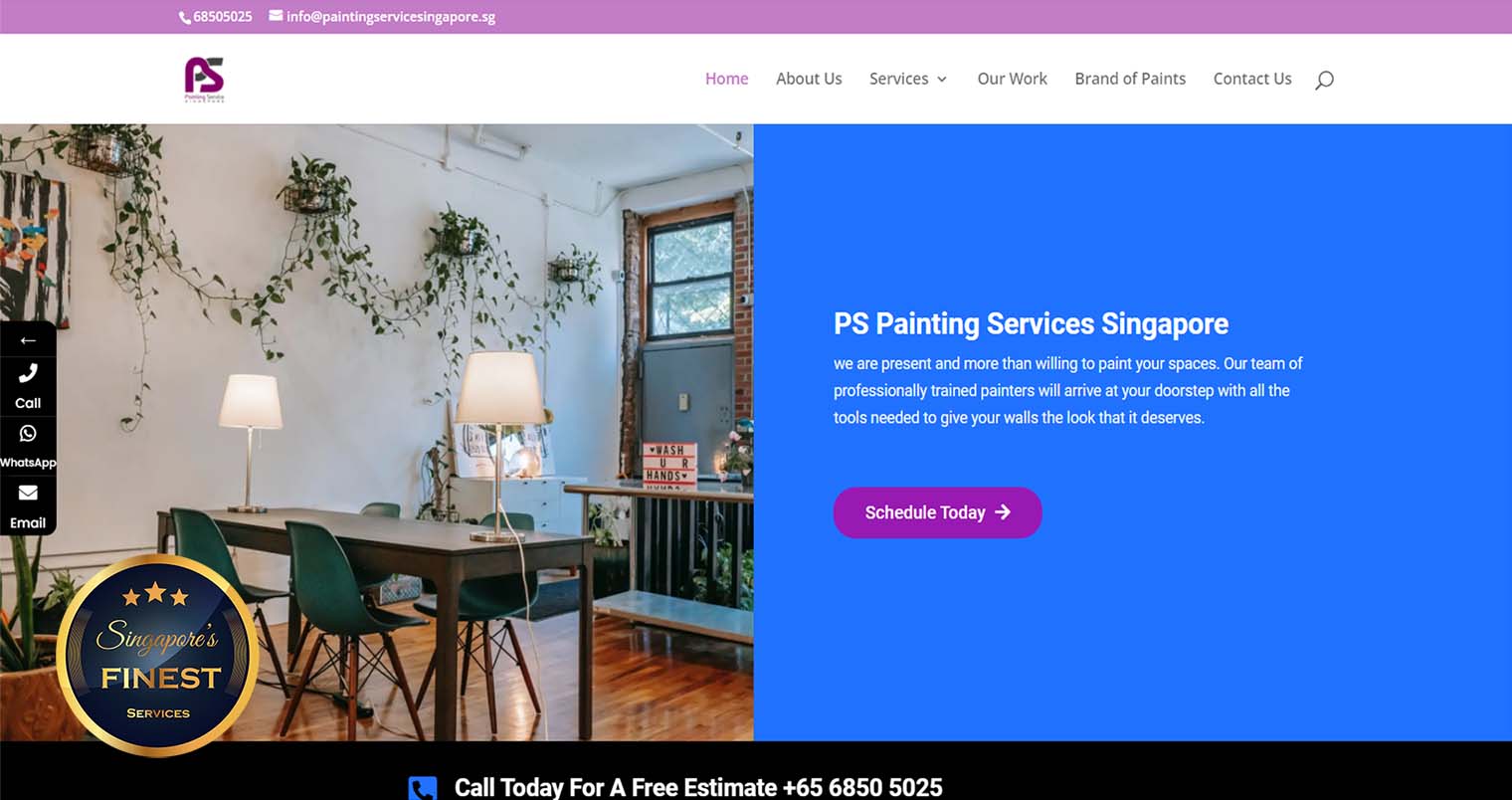This screenshot has width=1512, height=800.
Task: Click the room interior hero image
Action: pyautogui.click(x=377, y=432)
